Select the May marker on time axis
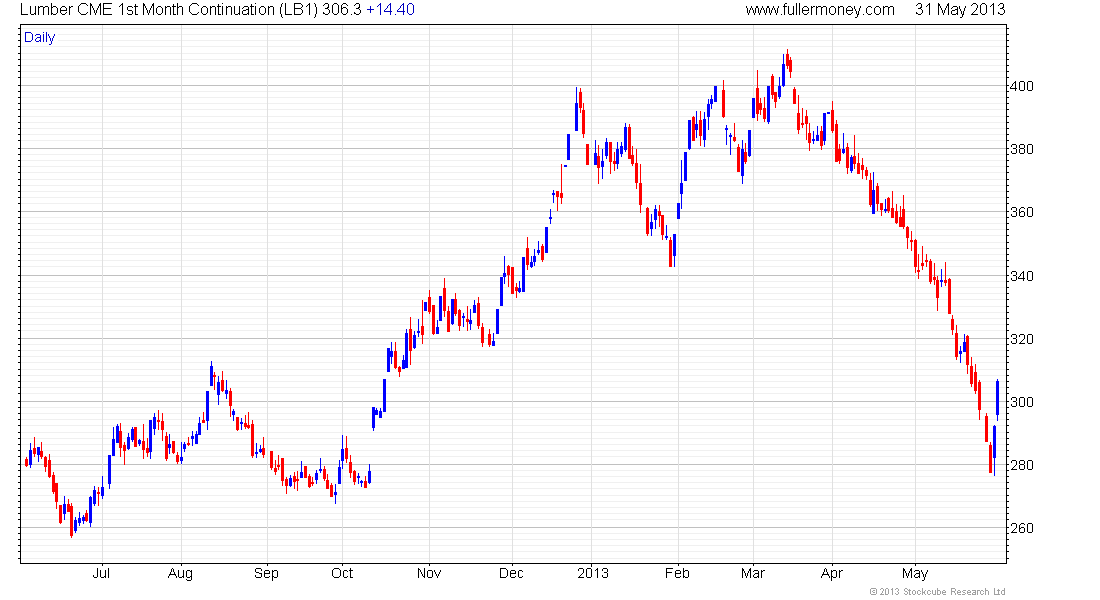Image resolution: width=1100 pixels, height=600 pixels. click(x=915, y=573)
